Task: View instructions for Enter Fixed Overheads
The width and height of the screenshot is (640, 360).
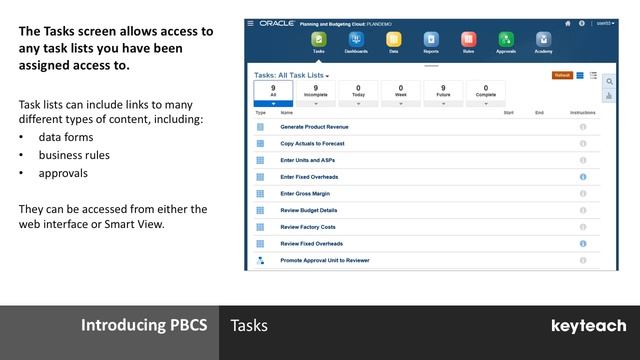Action: point(583,177)
